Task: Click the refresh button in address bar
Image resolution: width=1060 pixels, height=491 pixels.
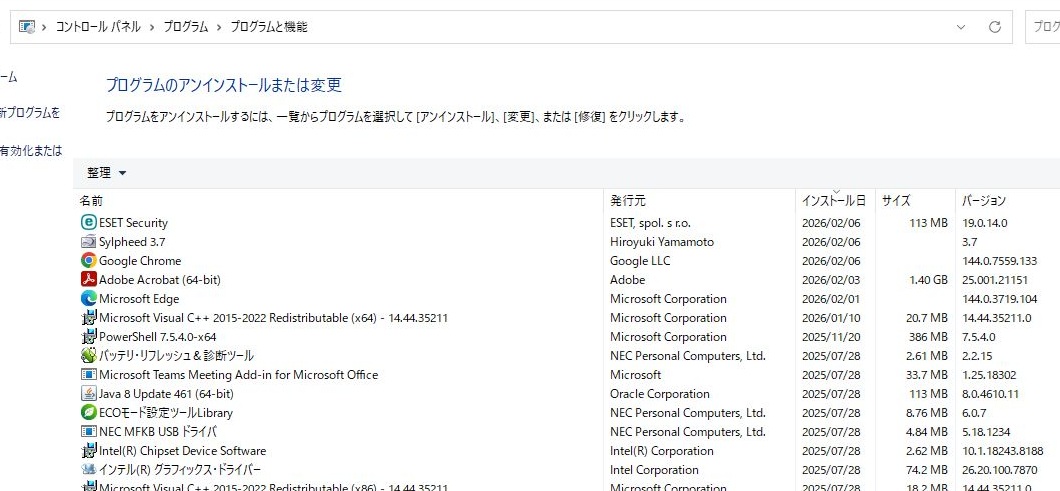Action: pos(994,27)
